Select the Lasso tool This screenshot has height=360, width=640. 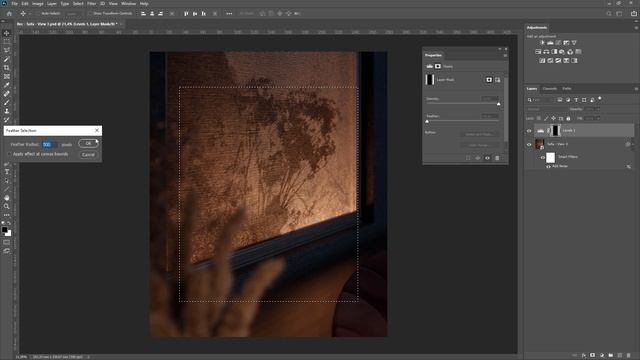coord(7,50)
